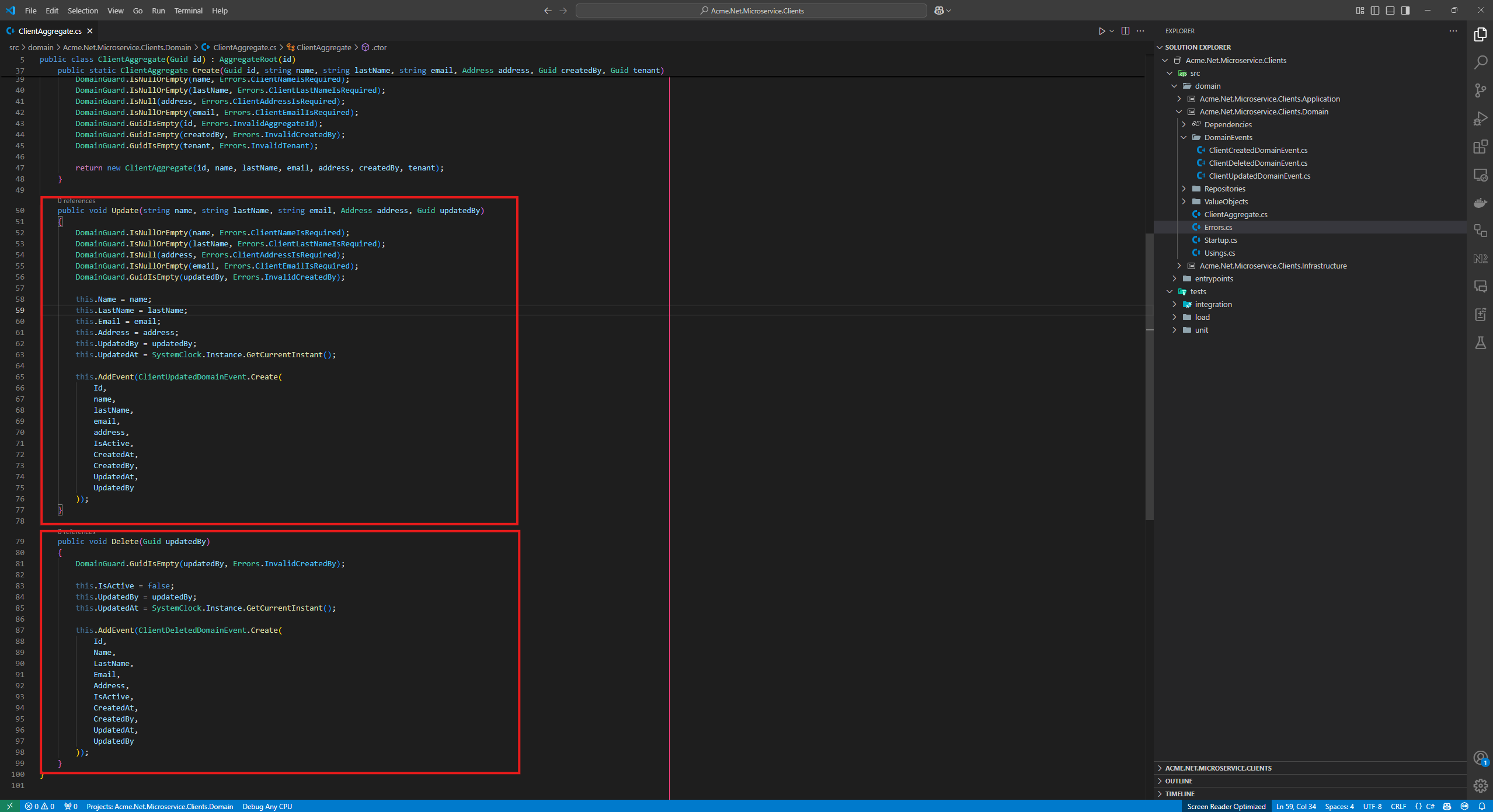This screenshot has height=812, width=1493.
Task: Click 'Debug Any CPU' in status bar
Action: [x=267, y=806]
